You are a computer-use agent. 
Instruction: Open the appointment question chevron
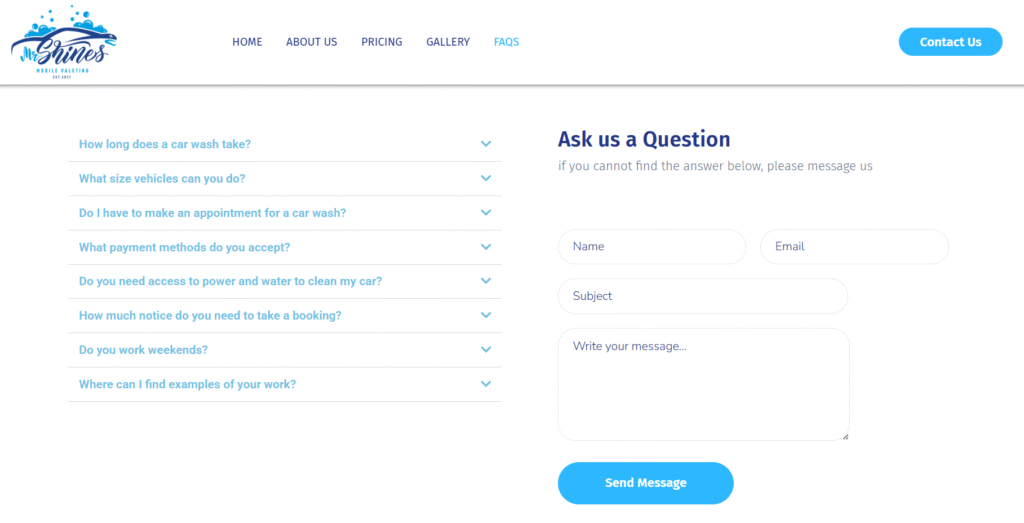coord(486,213)
